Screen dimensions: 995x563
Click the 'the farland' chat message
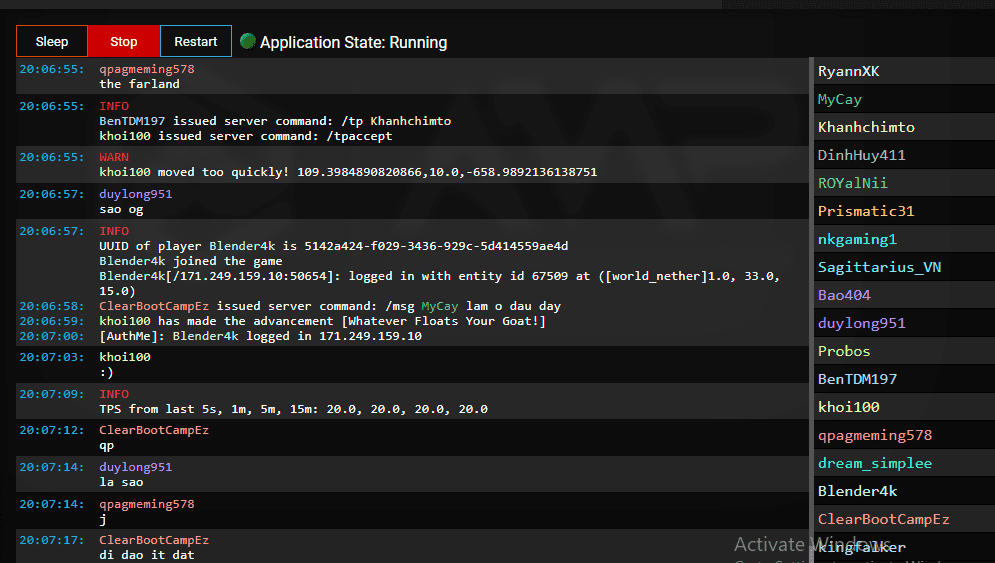click(x=139, y=84)
